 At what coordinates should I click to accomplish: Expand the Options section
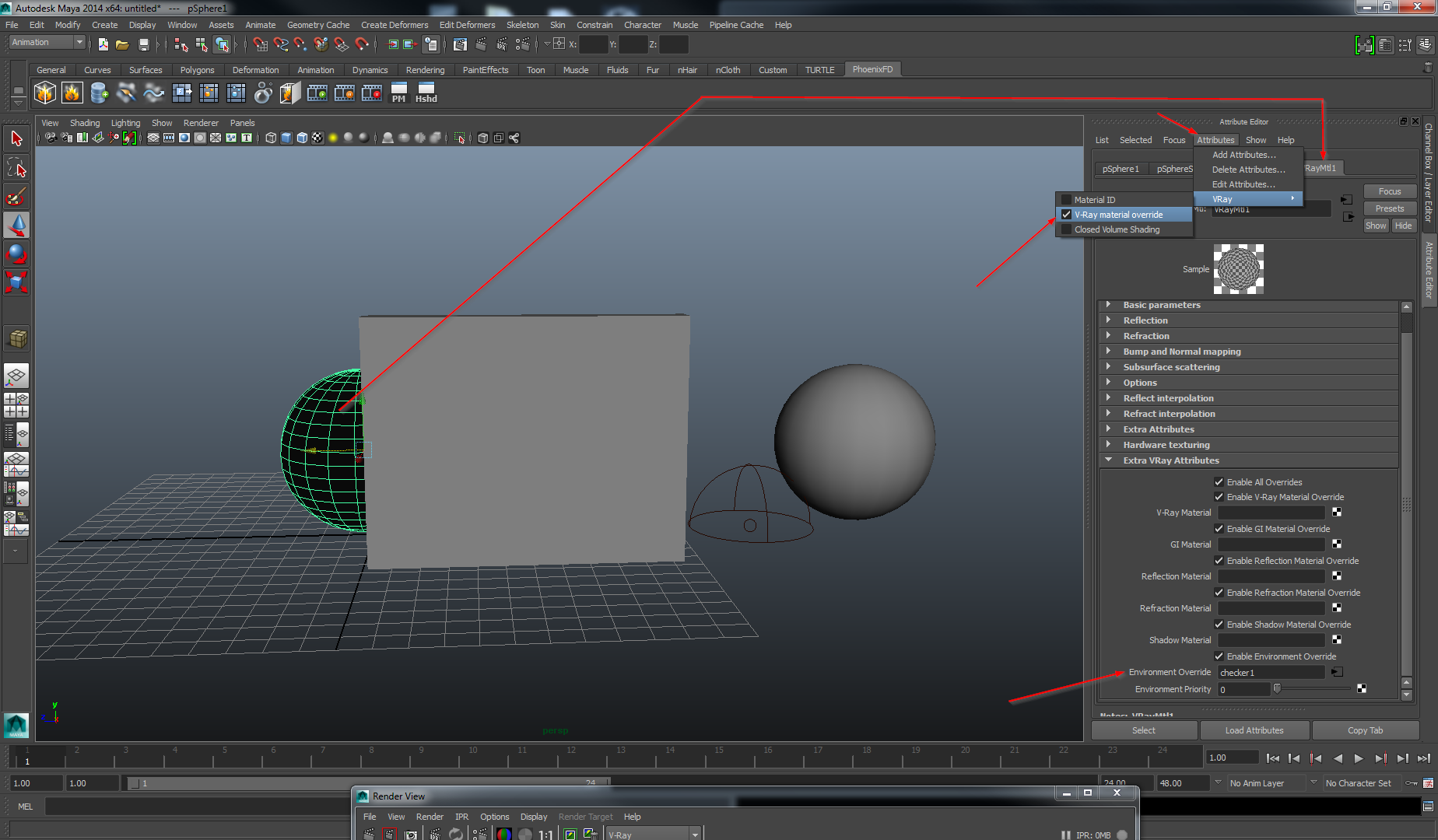click(1249, 383)
